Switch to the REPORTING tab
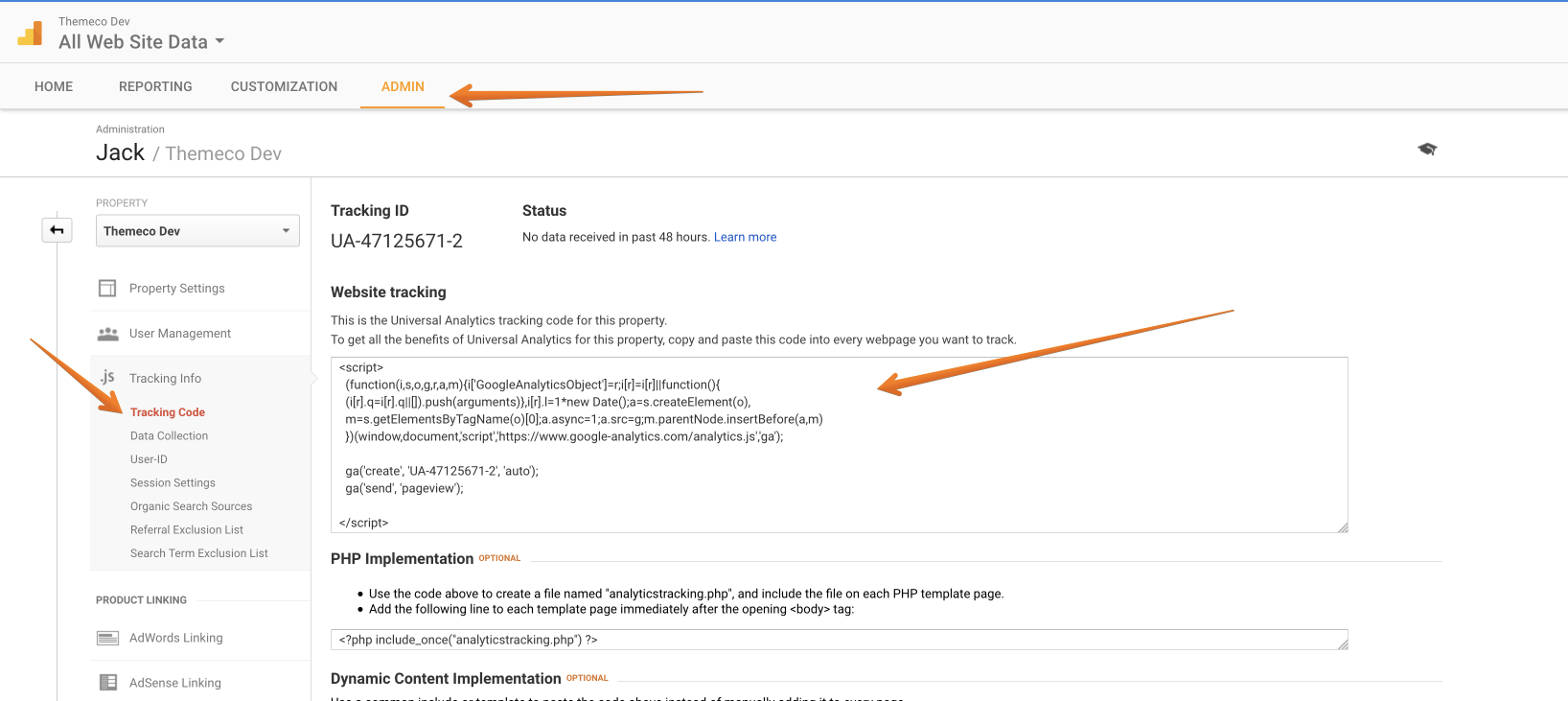1568x701 pixels. pyautogui.click(x=155, y=86)
